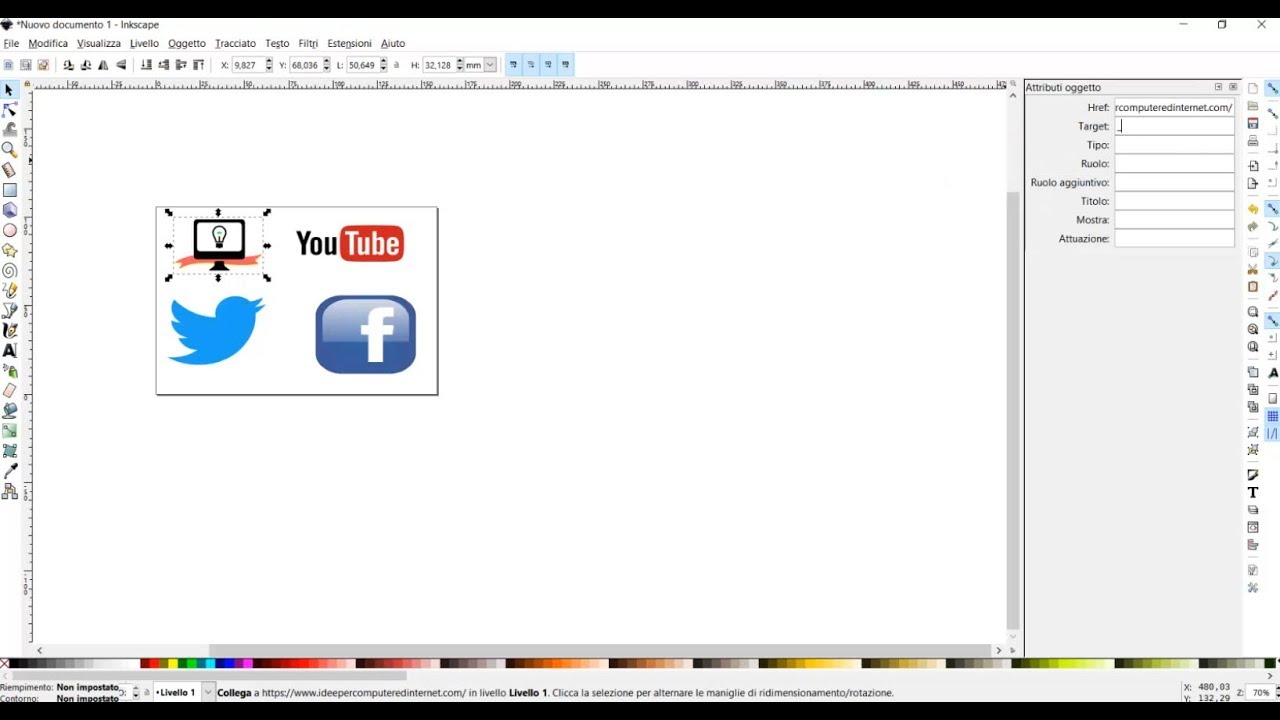The height and width of the screenshot is (720, 1280).
Task: Select the Gradient tool
Action: click(x=9, y=431)
